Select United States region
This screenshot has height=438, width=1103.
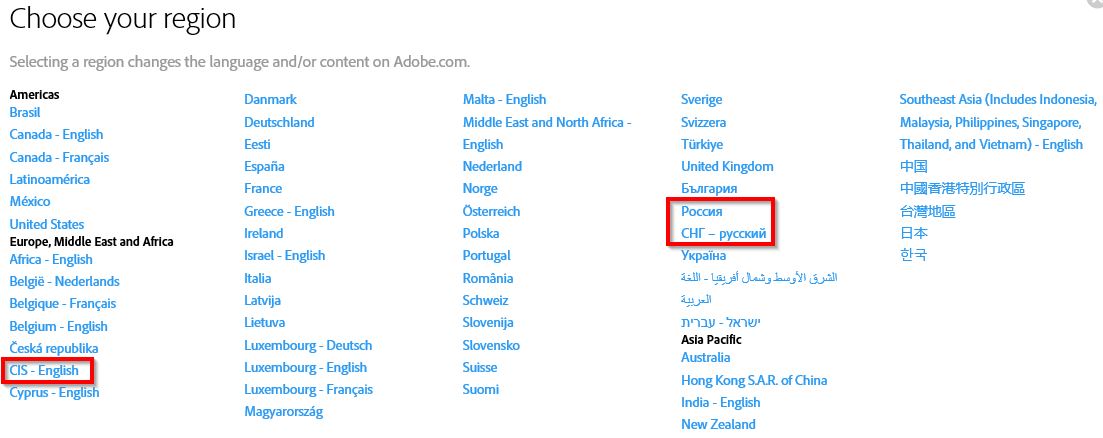47,224
